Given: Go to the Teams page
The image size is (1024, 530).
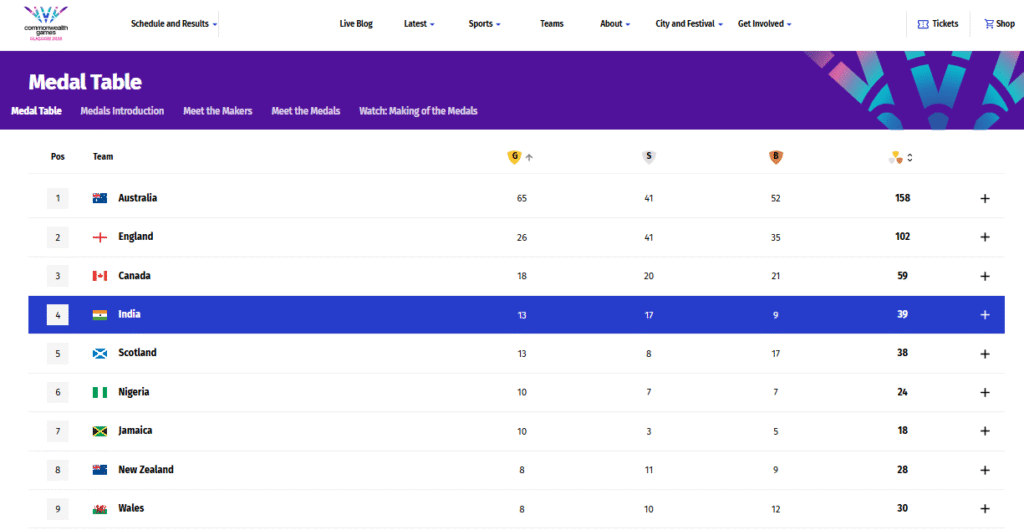Looking at the screenshot, I should pos(552,23).
